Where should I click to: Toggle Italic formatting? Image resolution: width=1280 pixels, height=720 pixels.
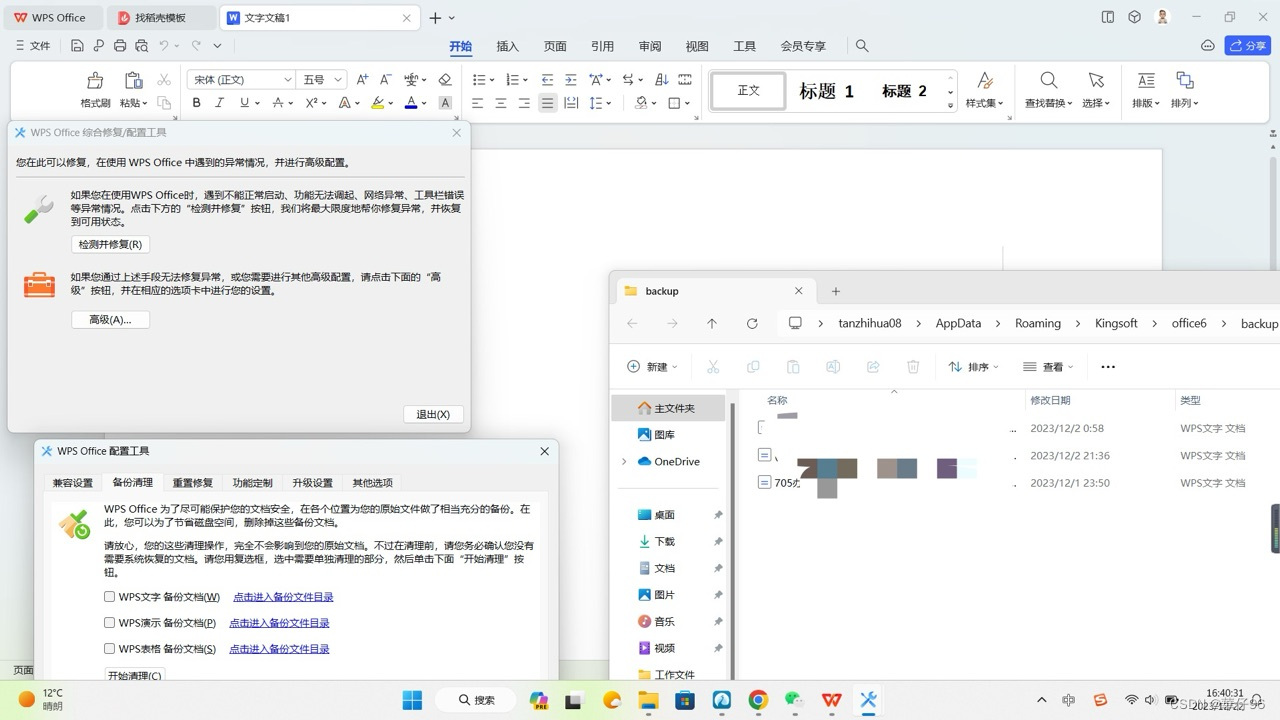[220, 103]
